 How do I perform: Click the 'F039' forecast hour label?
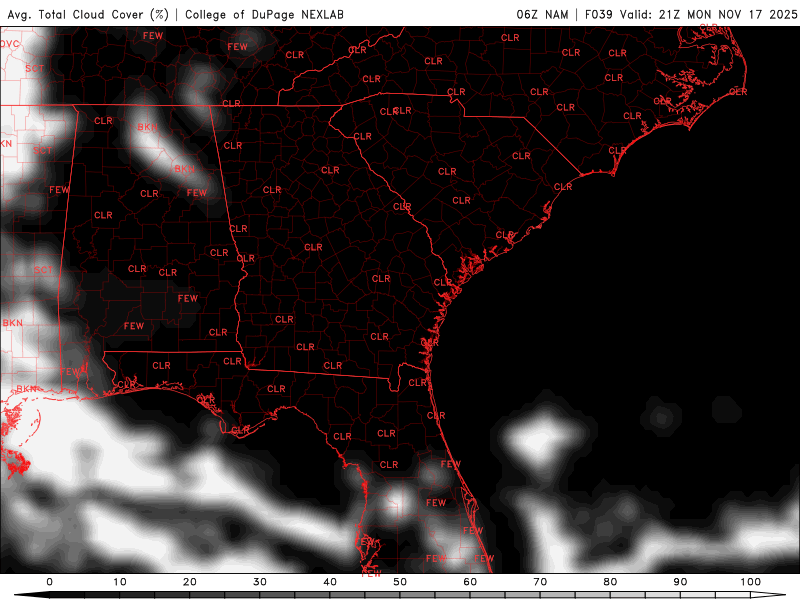(x=598, y=14)
